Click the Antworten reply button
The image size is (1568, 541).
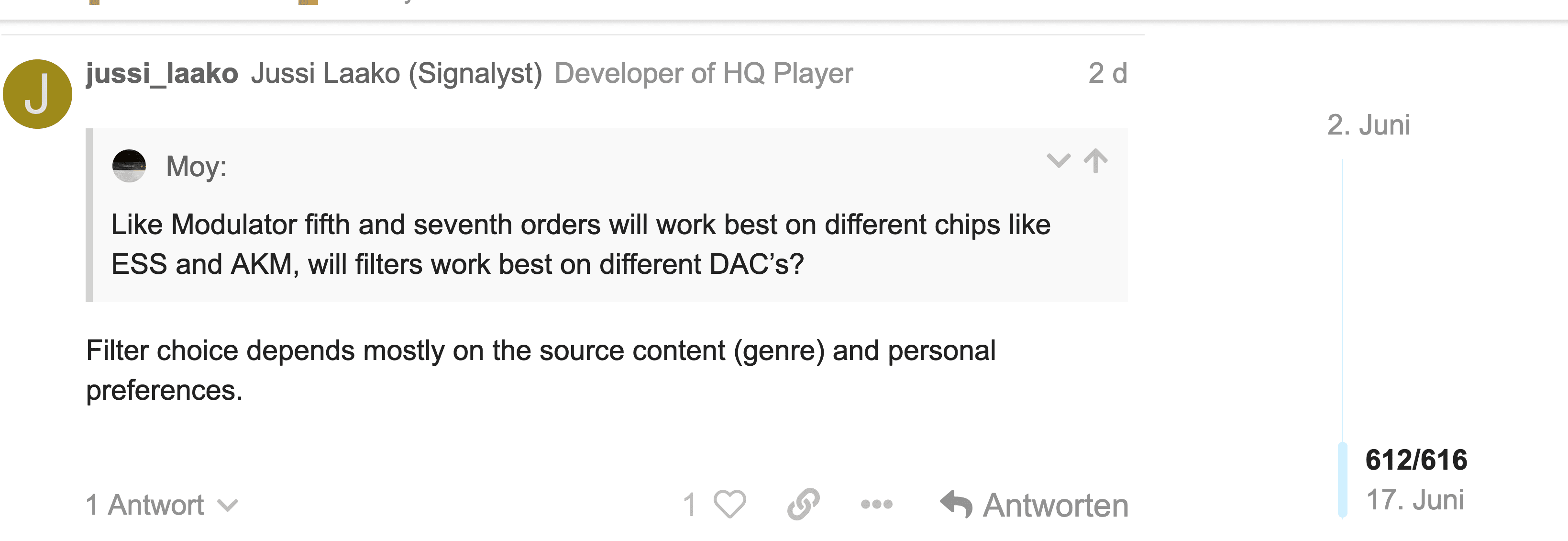[1034, 505]
